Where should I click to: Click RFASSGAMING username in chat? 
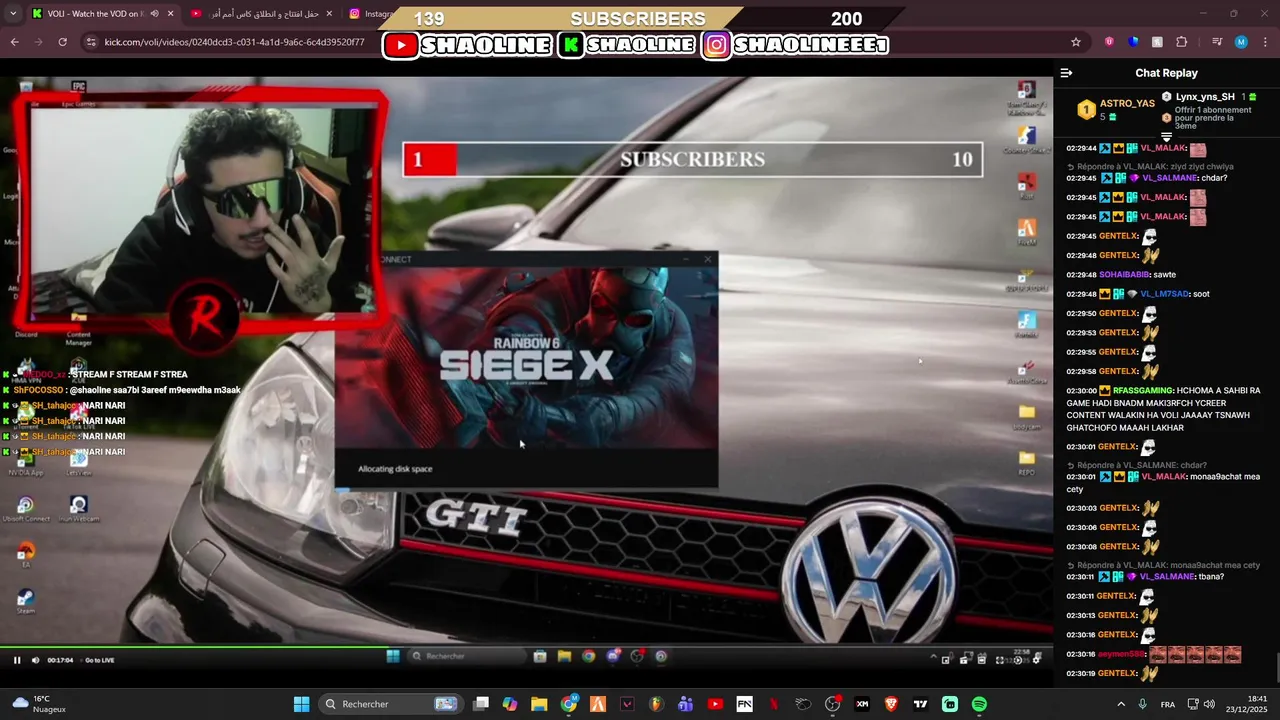1143,390
